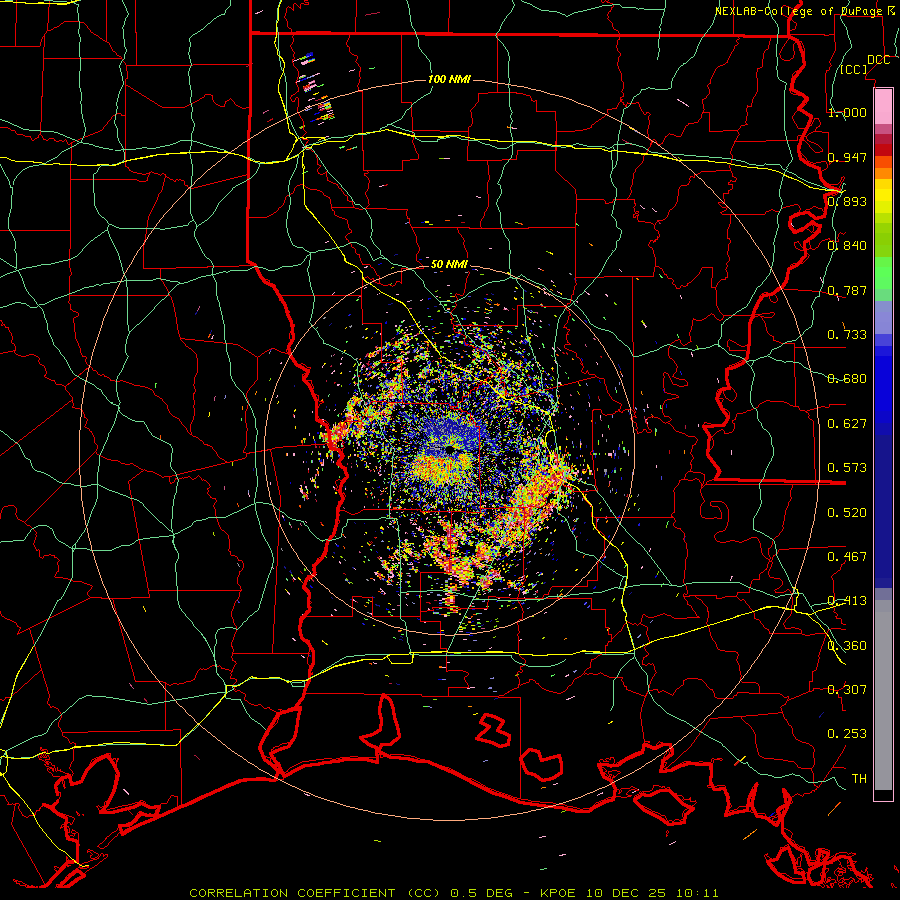Click the TH threshold label
This screenshot has height=900, width=900.
coord(859,778)
